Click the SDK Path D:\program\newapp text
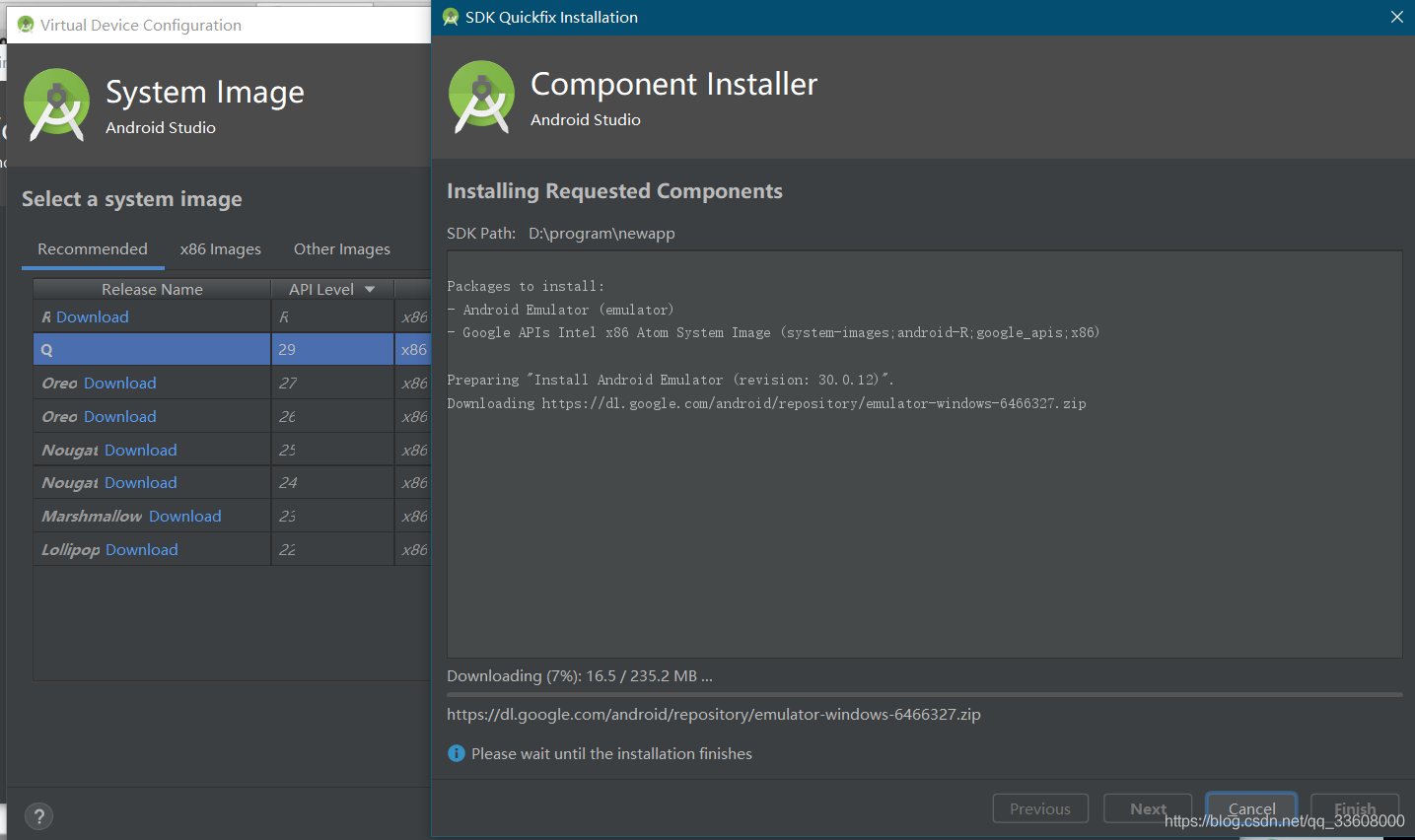 click(x=601, y=234)
